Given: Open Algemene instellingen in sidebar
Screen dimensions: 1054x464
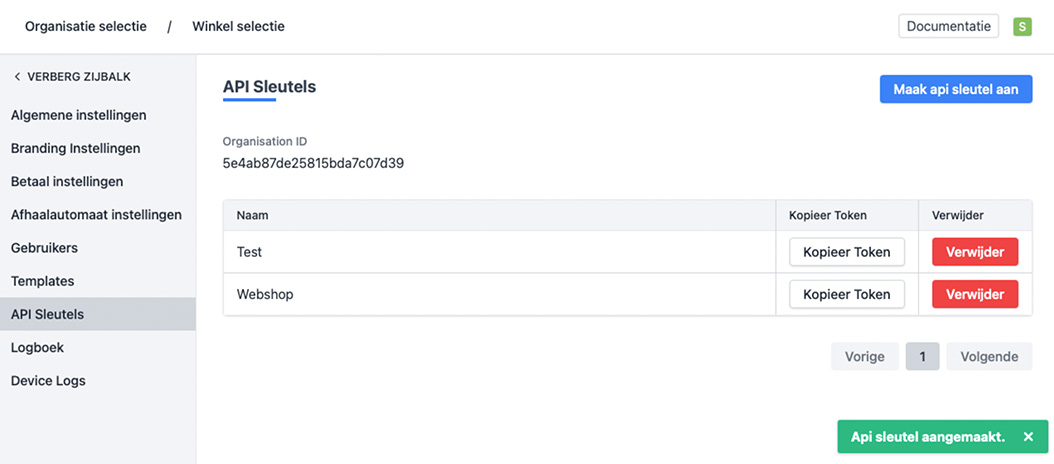Looking at the screenshot, I should tap(79, 115).
